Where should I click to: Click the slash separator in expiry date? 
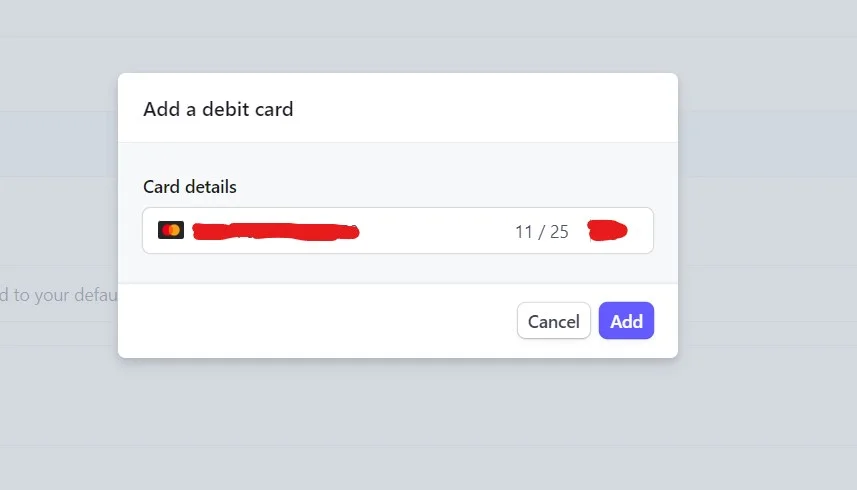click(541, 232)
